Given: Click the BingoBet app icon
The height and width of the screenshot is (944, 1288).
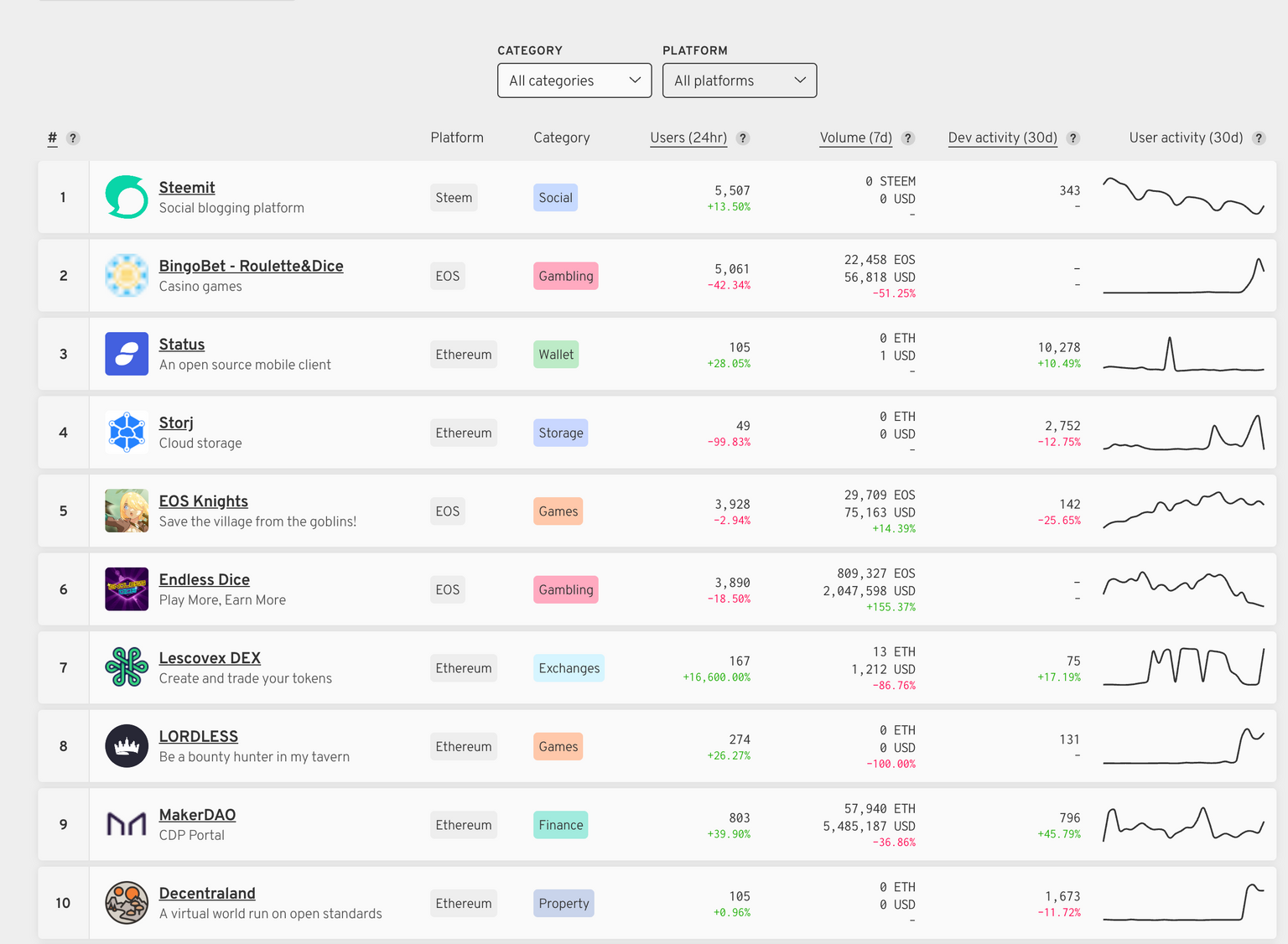Looking at the screenshot, I should pos(127,276).
